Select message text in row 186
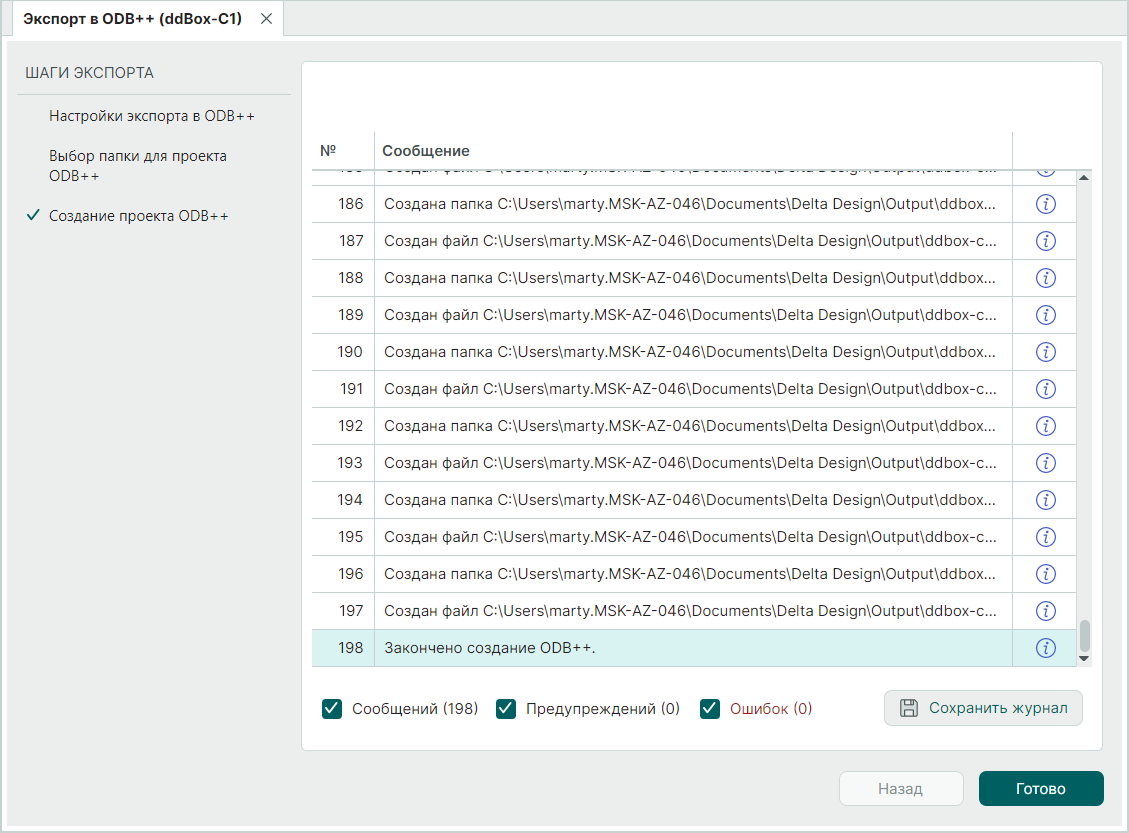 point(690,204)
